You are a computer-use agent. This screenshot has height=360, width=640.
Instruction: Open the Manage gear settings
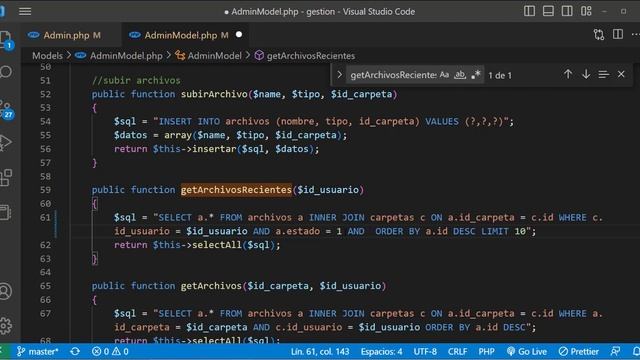(6, 326)
